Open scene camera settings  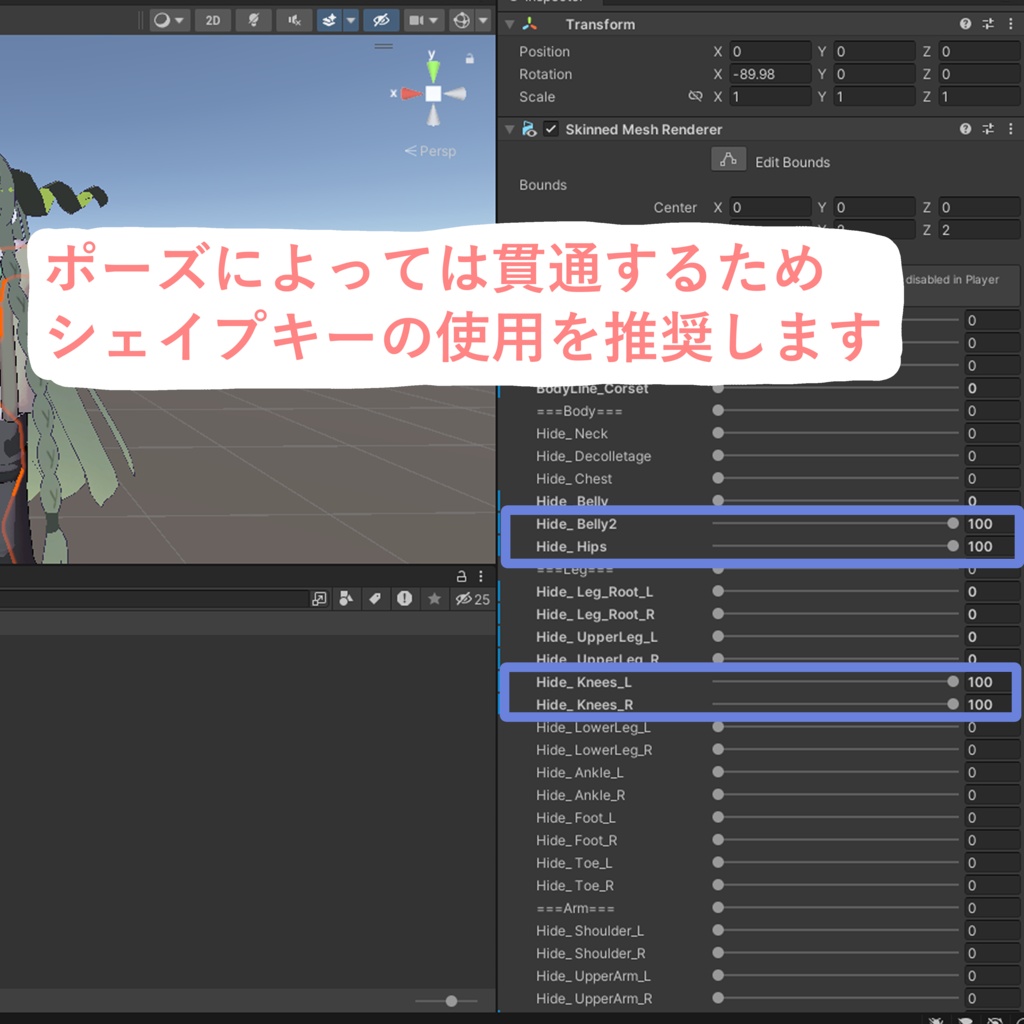pyautogui.click(x=424, y=20)
